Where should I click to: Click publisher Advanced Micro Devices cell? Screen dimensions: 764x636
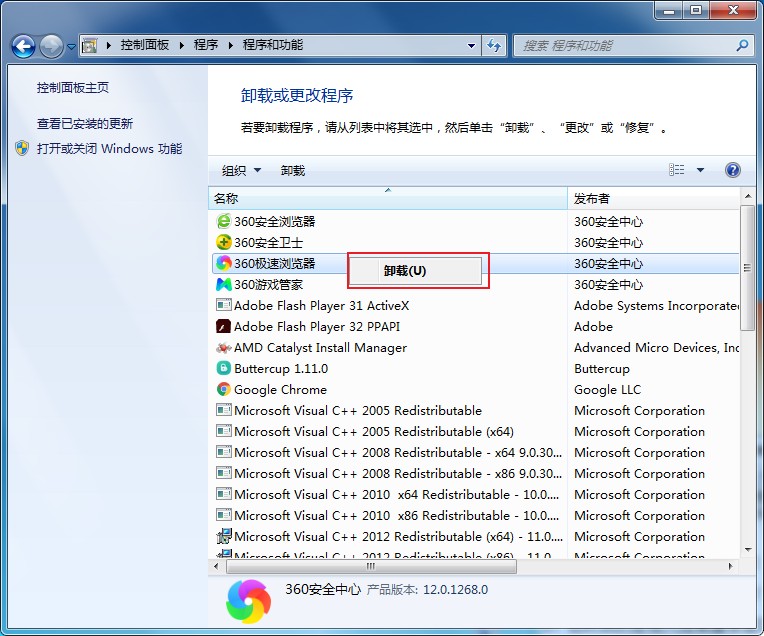coord(656,347)
